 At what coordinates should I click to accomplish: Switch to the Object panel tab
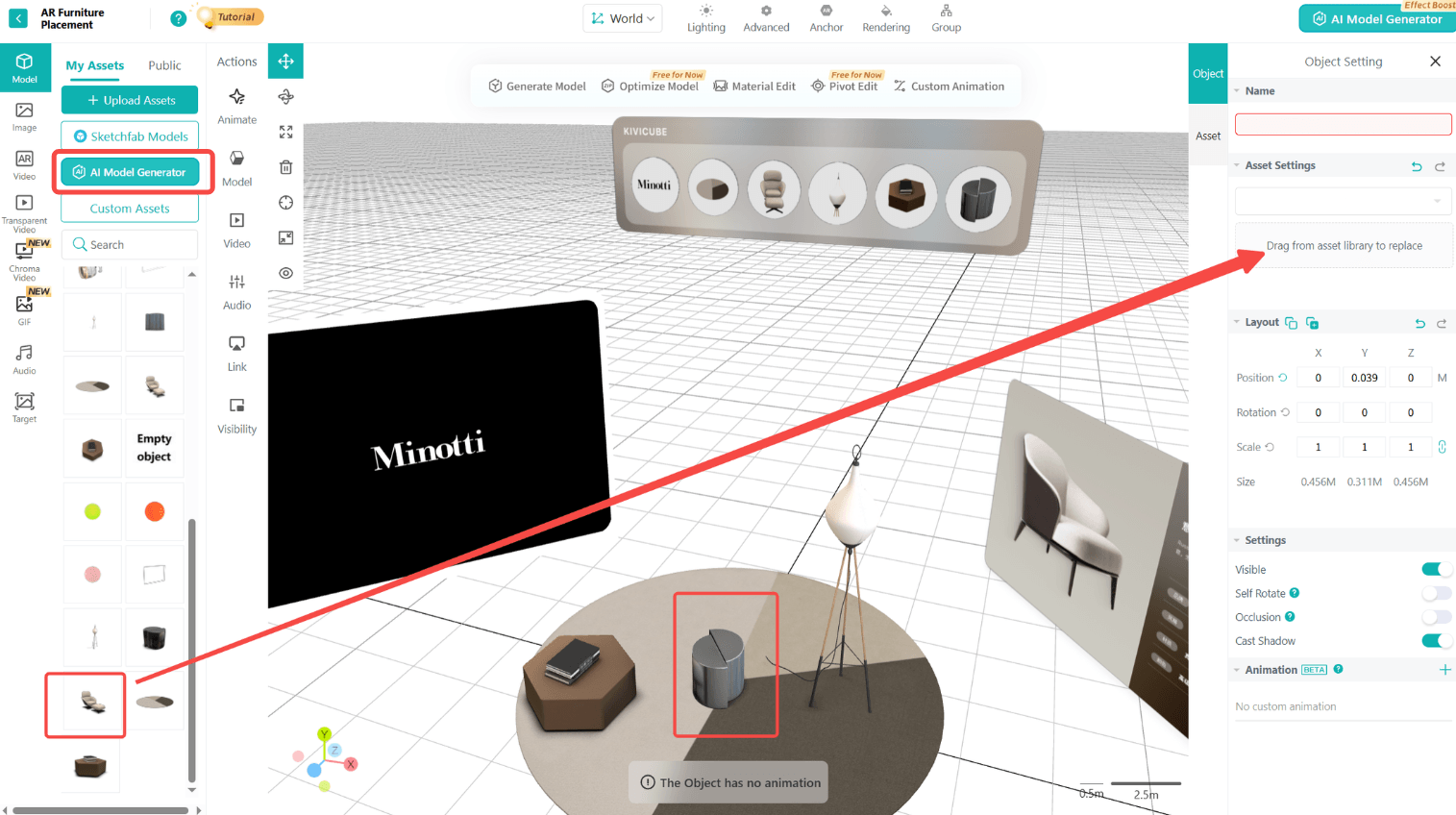(1208, 74)
